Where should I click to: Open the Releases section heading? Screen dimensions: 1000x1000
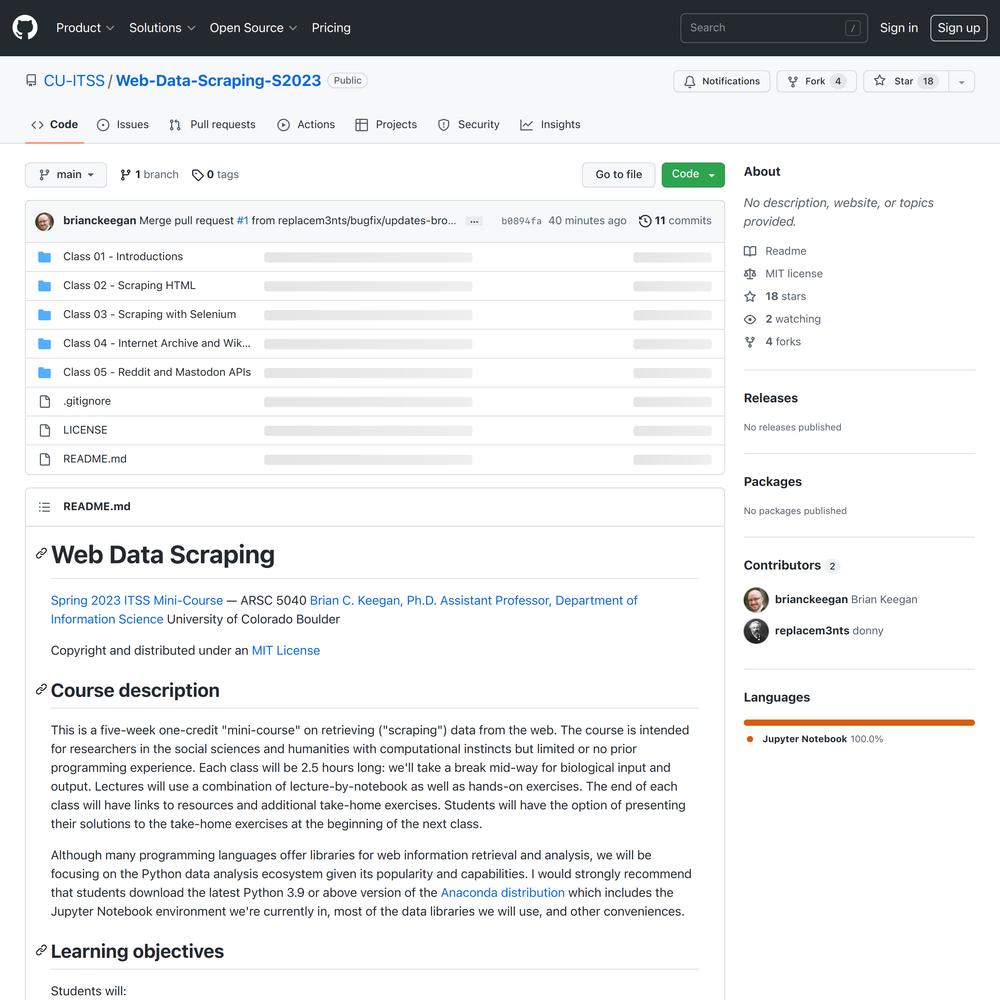[x=770, y=398]
